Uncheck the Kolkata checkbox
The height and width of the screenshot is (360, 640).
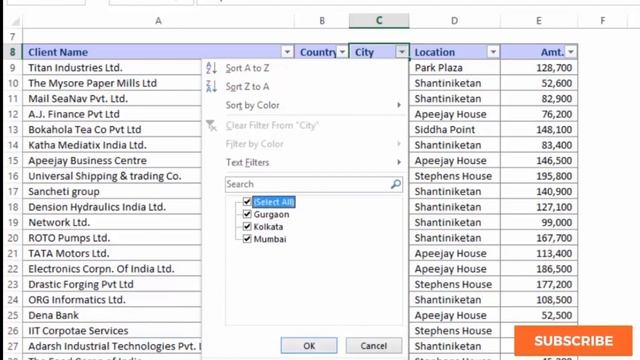pos(247,227)
